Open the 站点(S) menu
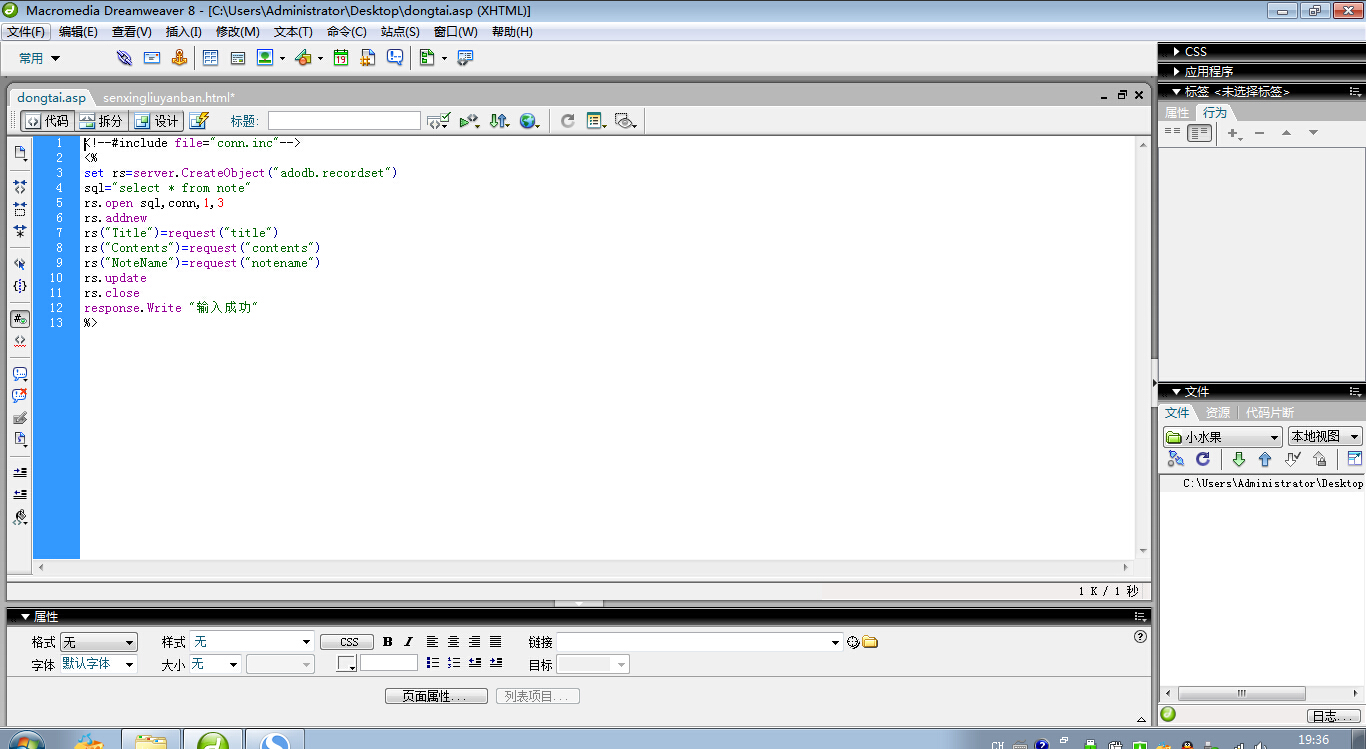 (x=400, y=32)
